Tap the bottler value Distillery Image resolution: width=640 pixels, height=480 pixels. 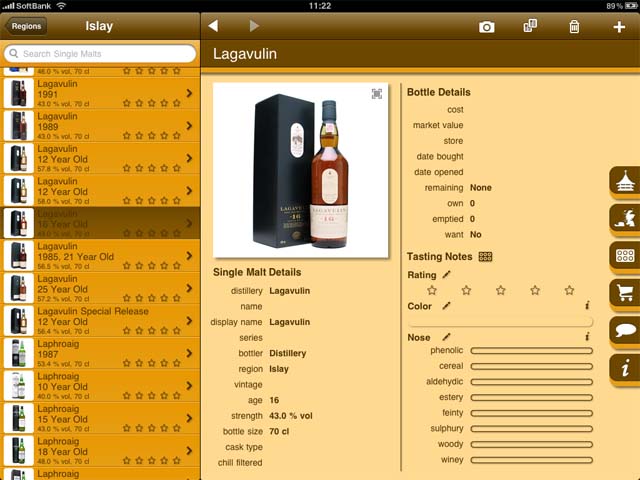[287, 353]
